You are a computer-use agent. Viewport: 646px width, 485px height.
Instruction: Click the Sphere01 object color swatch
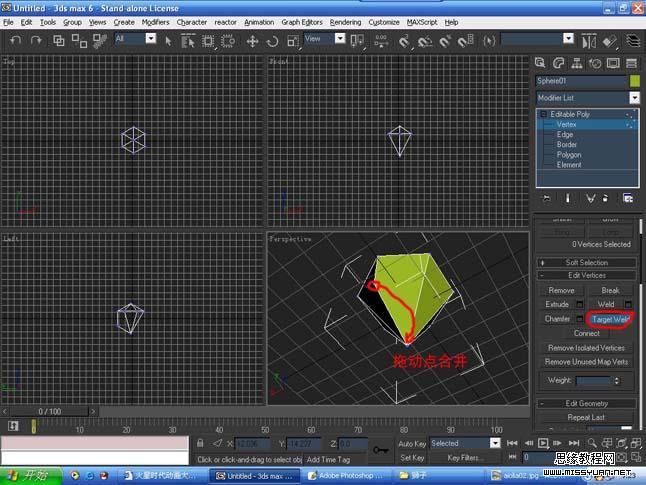(x=635, y=81)
